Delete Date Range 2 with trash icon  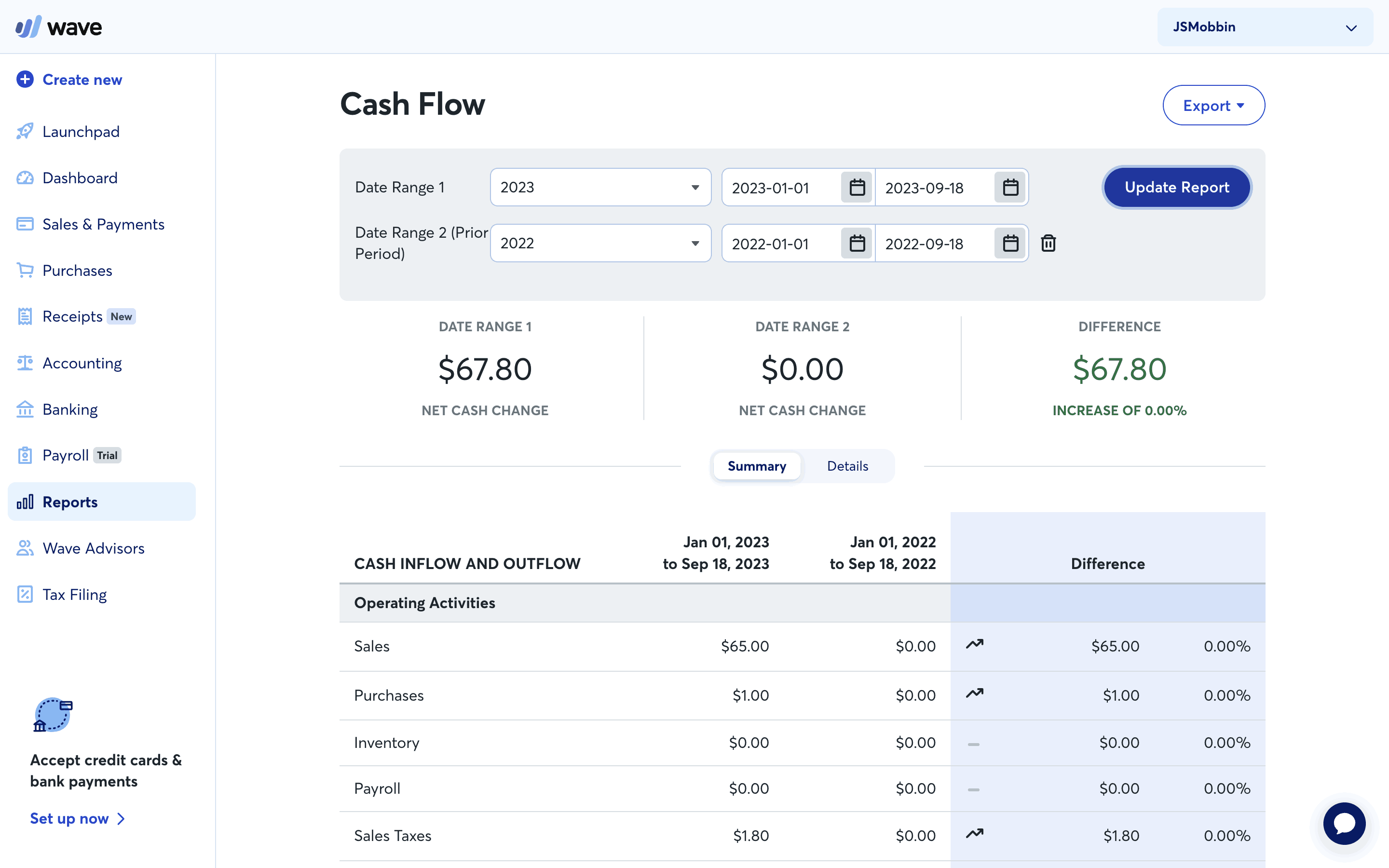tap(1048, 244)
